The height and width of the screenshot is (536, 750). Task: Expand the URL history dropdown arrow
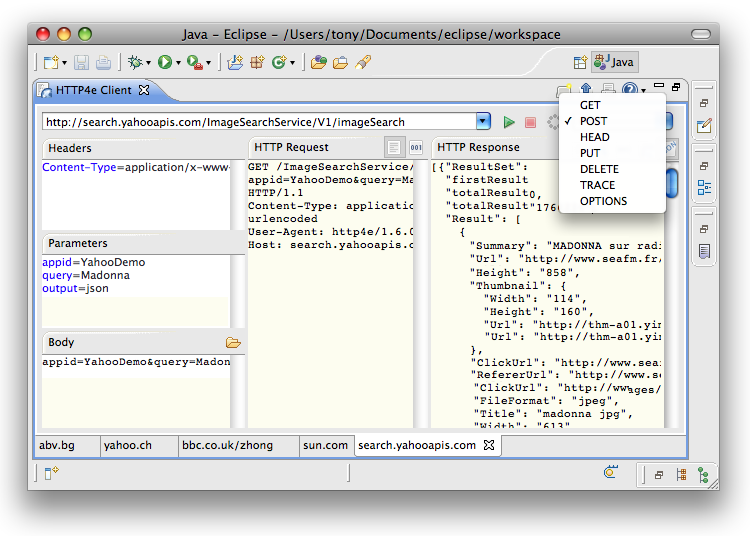[483, 122]
